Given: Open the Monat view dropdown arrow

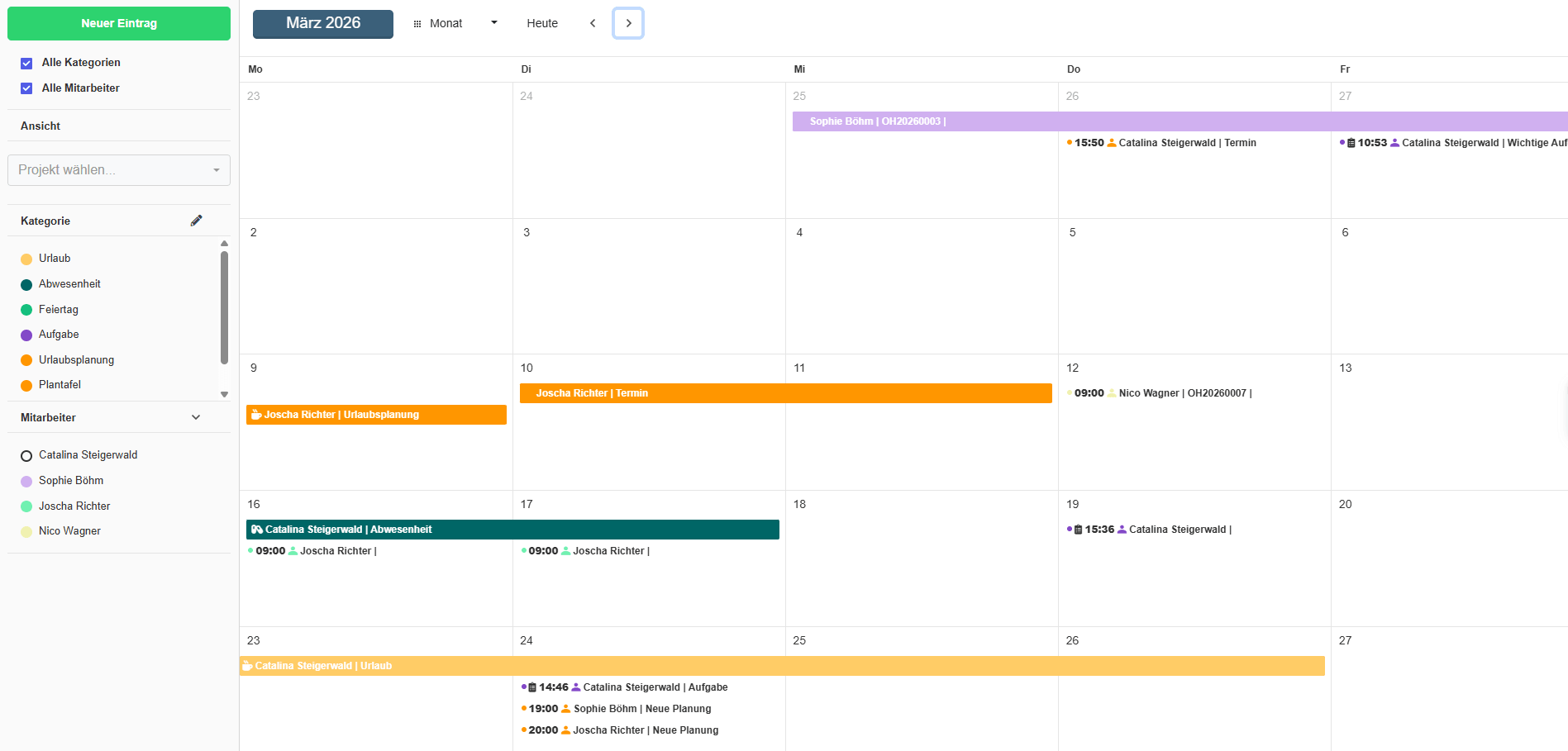Looking at the screenshot, I should (494, 23).
